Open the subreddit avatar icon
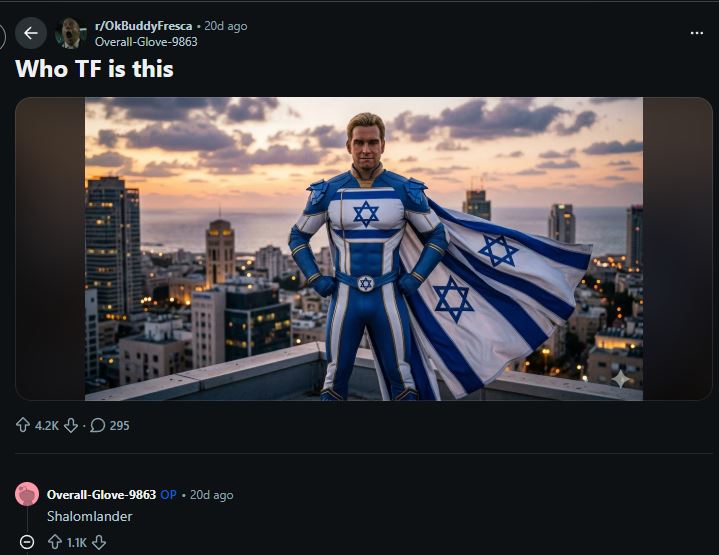 pyautogui.click(x=70, y=33)
